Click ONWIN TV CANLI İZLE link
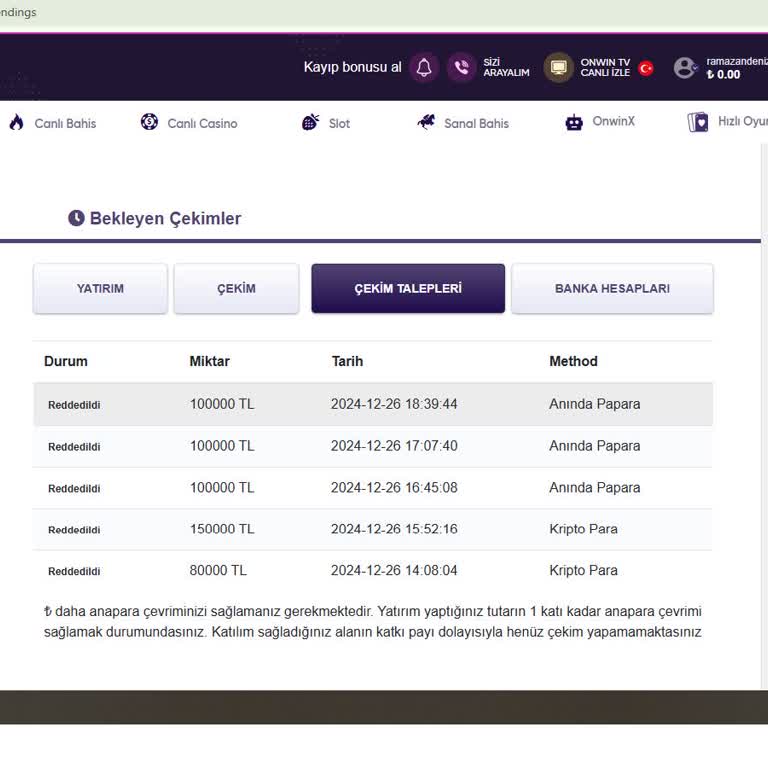 click(605, 68)
